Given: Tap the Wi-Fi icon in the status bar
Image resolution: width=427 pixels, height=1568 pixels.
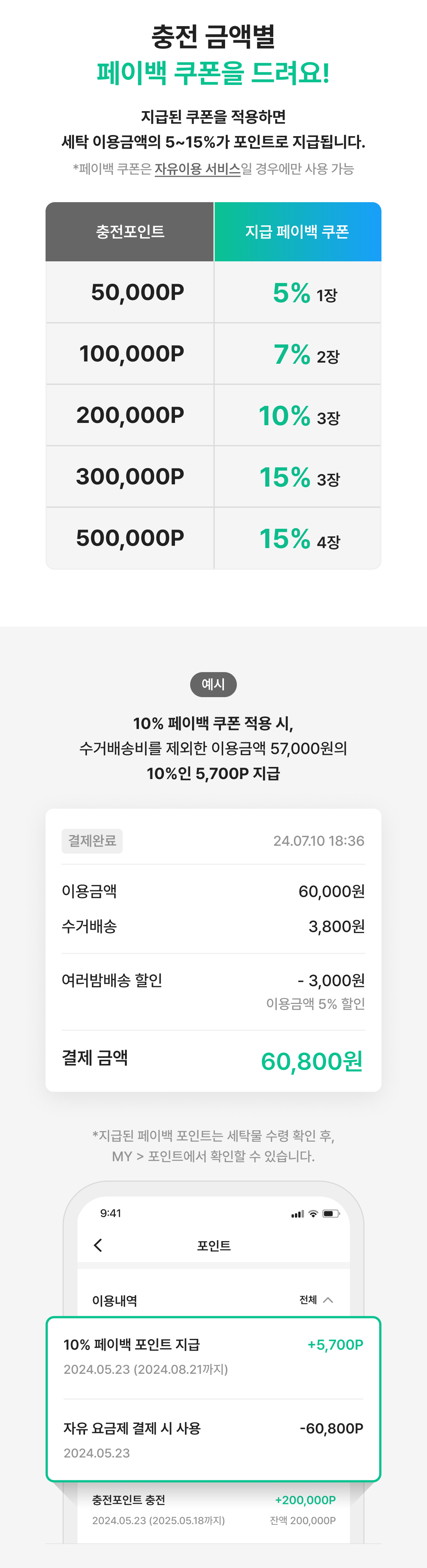Looking at the screenshot, I should (x=312, y=1213).
